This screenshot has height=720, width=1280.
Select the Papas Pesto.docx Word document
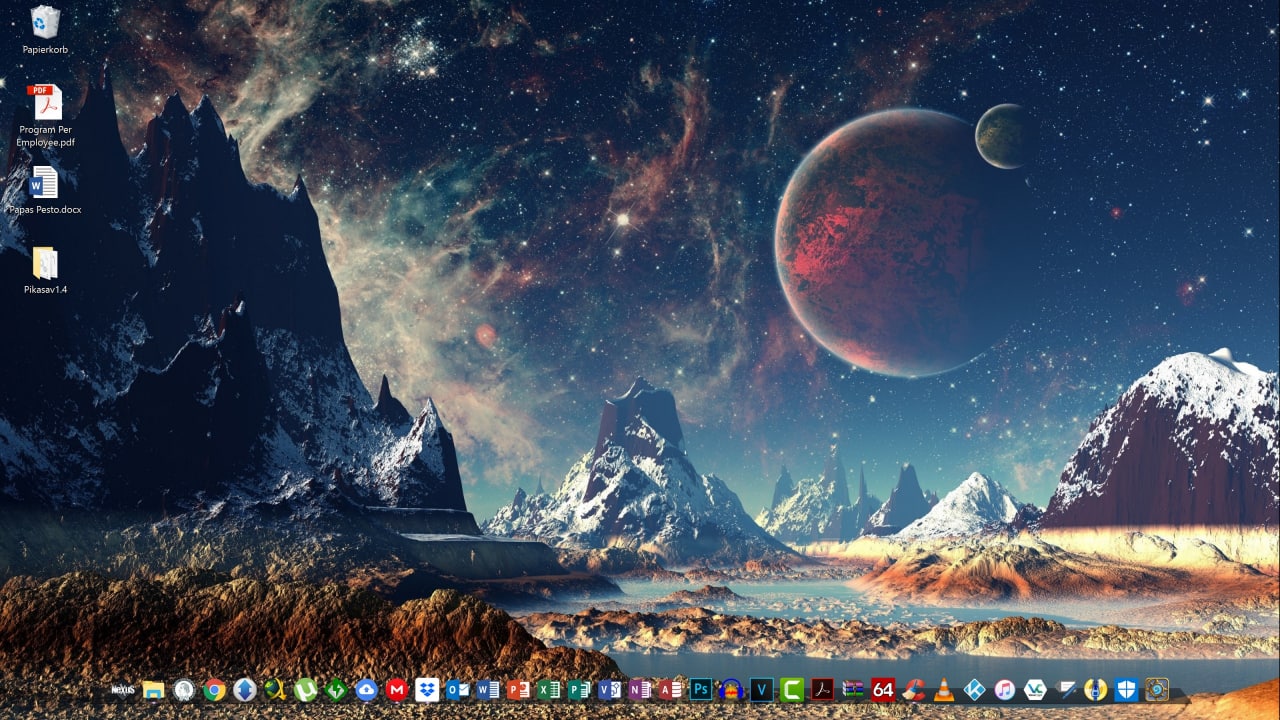45,183
